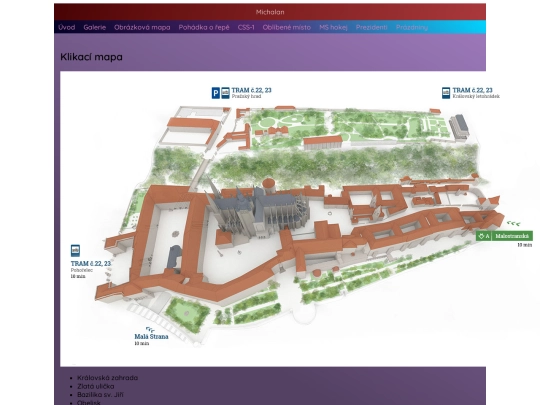Click the gray cathedral on the map
The image size is (540, 405).
point(257,210)
